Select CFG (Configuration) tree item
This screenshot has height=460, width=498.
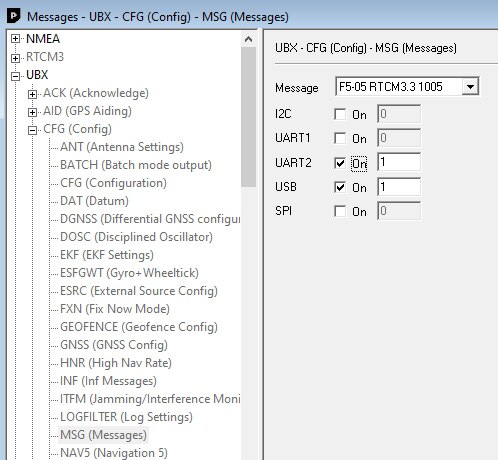click(113, 183)
